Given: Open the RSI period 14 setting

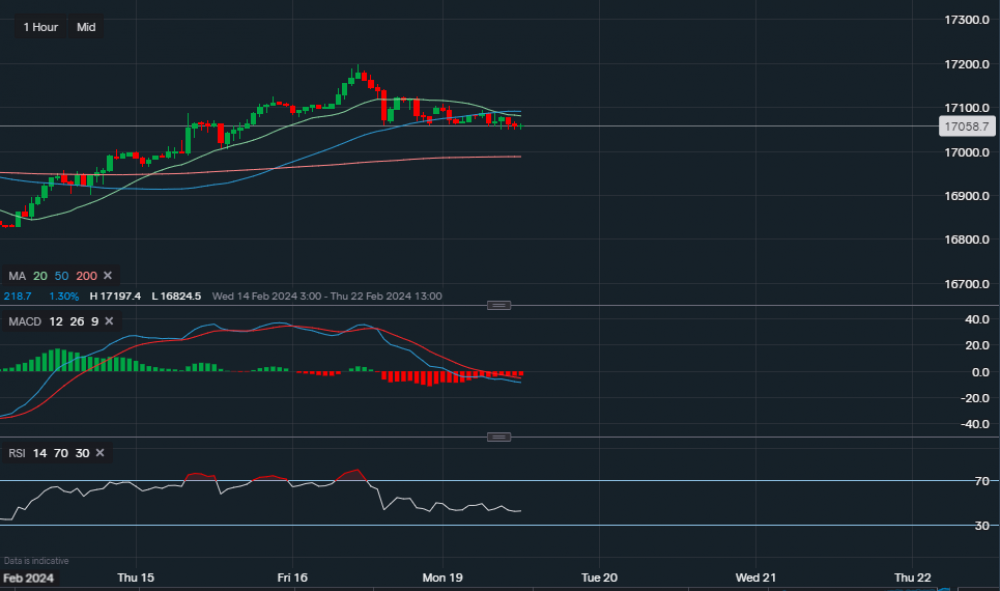Looking at the screenshot, I should [x=38, y=453].
